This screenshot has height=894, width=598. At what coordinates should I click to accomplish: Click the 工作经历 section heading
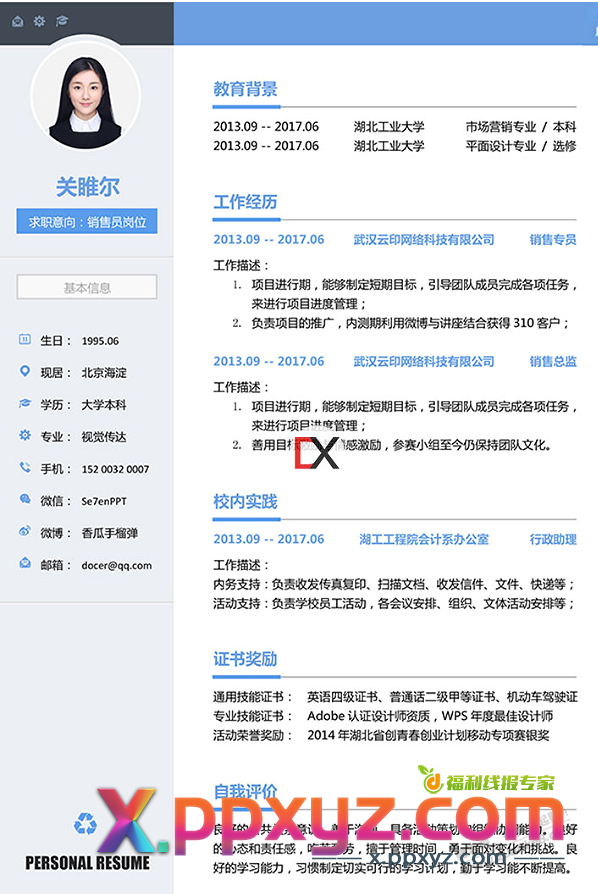tap(245, 202)
